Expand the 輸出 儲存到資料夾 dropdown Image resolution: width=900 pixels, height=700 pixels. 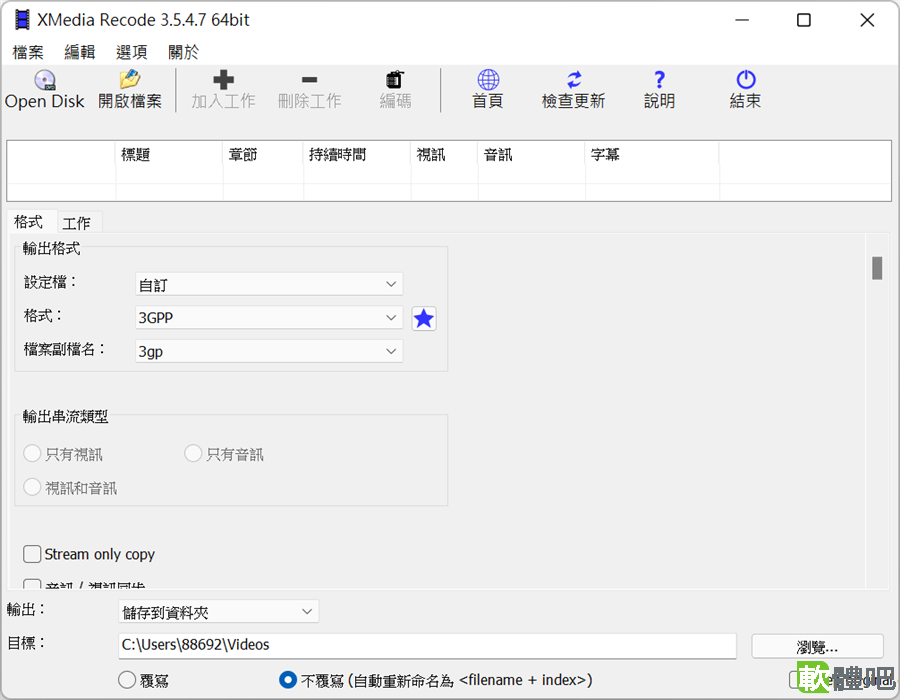[219, 612]
